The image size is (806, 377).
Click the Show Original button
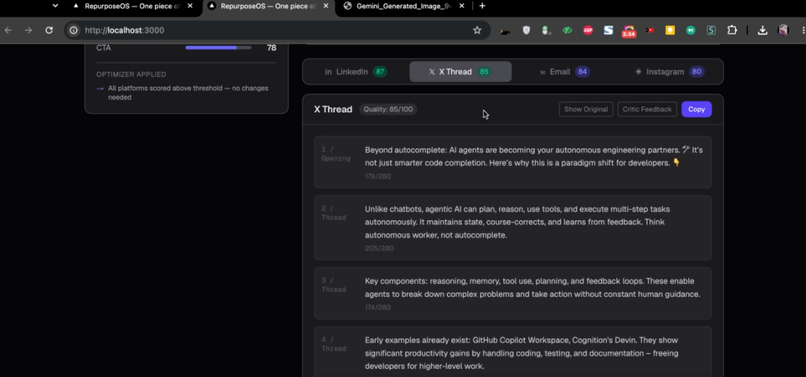pyautogui.click(x=586, y=109)
